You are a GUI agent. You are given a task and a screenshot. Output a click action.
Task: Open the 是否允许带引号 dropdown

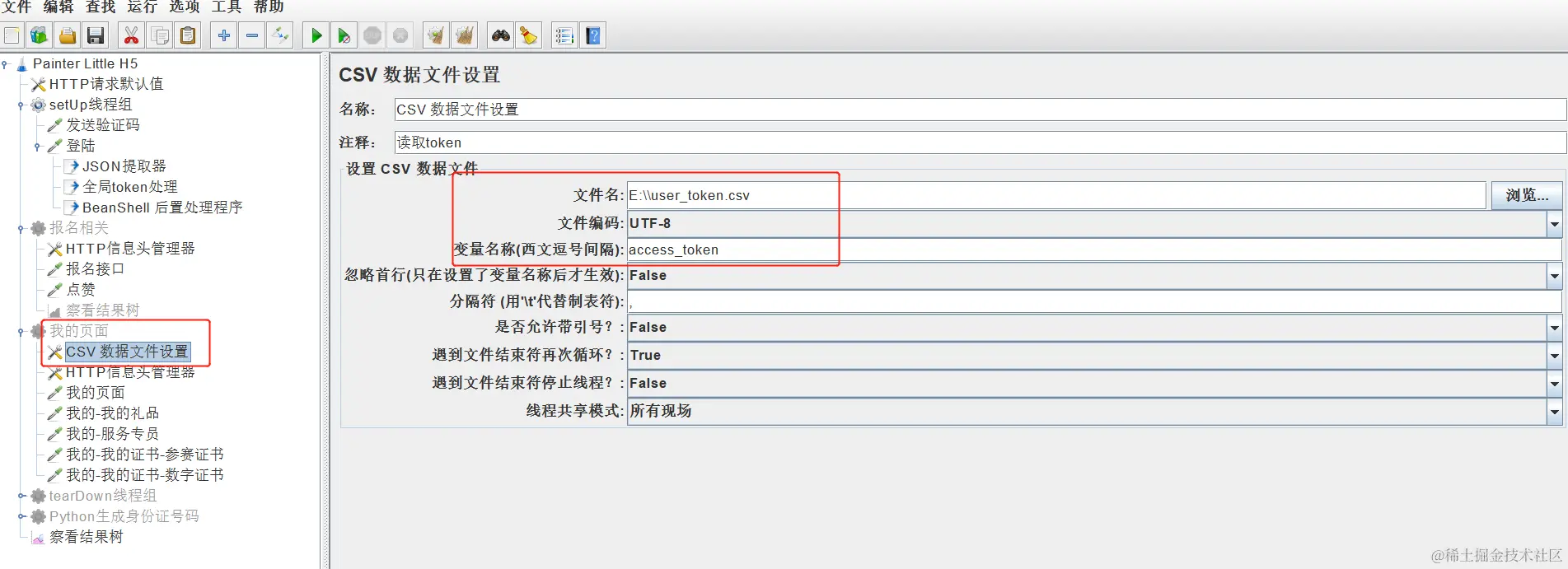point(1554,328)
